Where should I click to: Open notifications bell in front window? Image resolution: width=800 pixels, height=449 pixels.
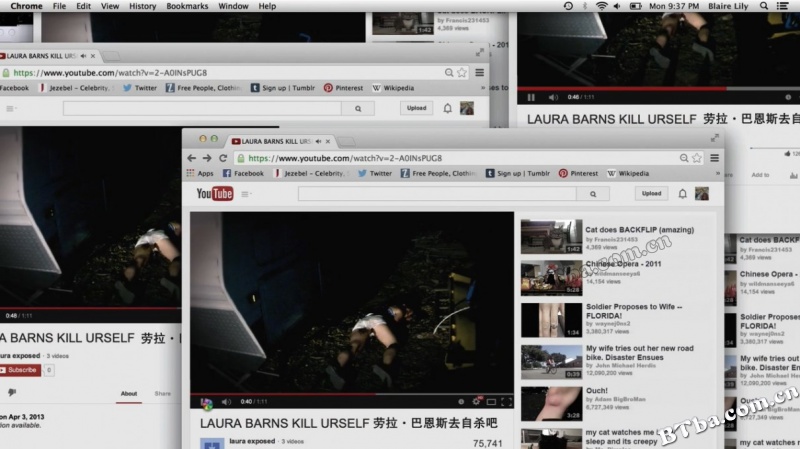click(682, 194)
